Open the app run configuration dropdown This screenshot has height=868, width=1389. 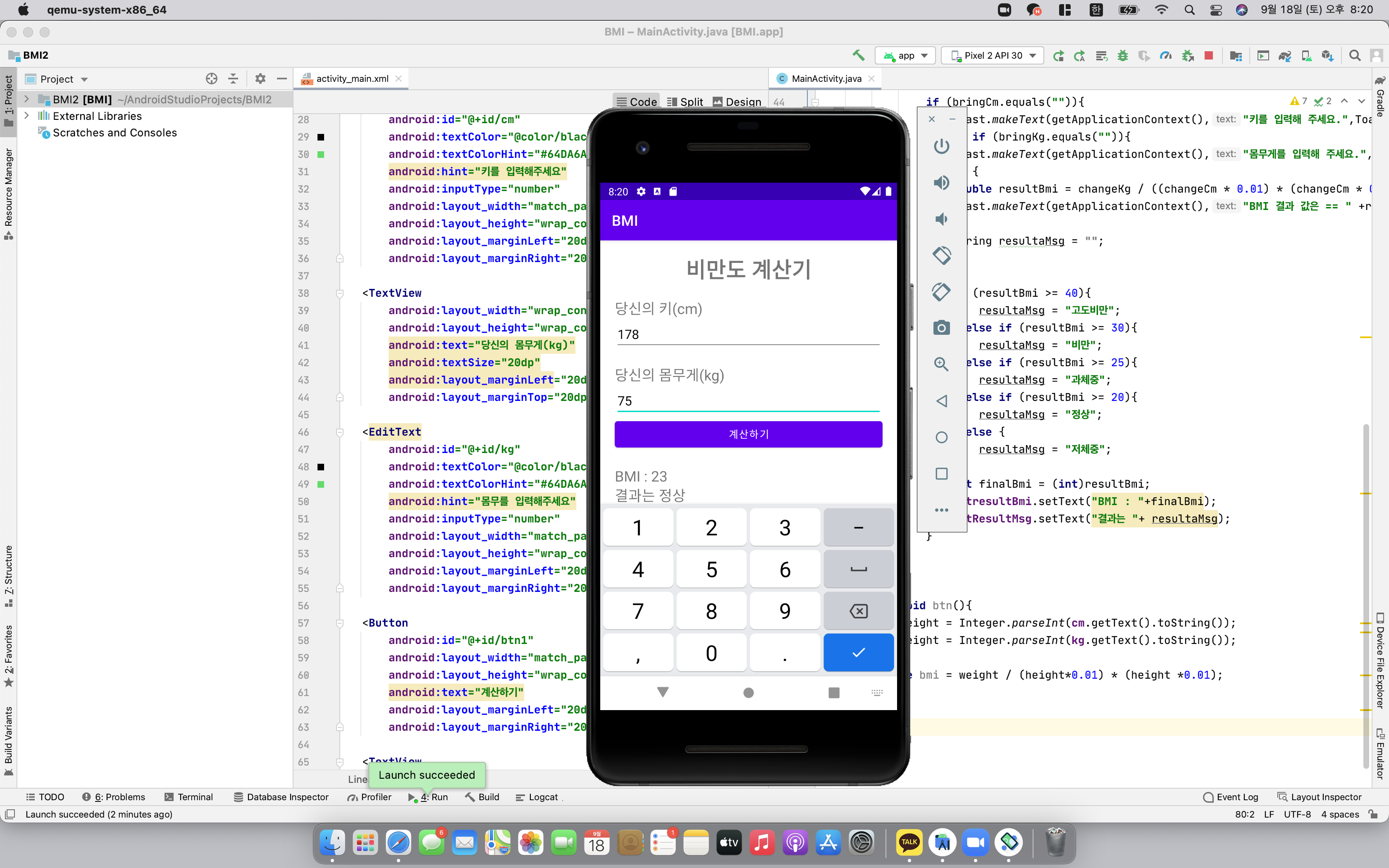tap(905, 55)
